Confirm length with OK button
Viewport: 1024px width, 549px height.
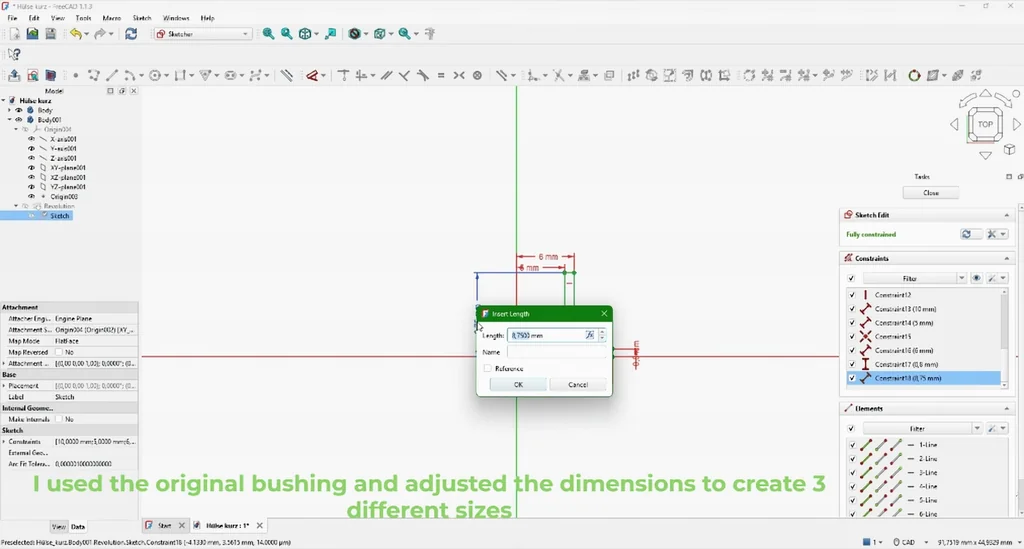point(518,384)
